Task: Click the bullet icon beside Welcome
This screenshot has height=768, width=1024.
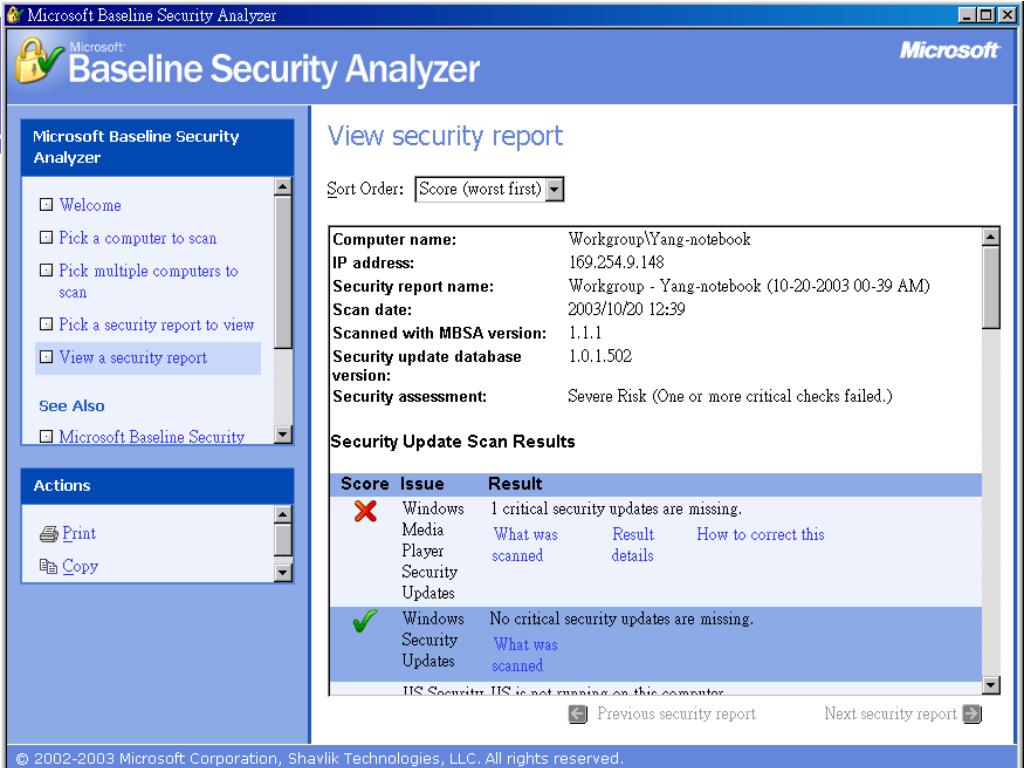Action: point(46,204)
